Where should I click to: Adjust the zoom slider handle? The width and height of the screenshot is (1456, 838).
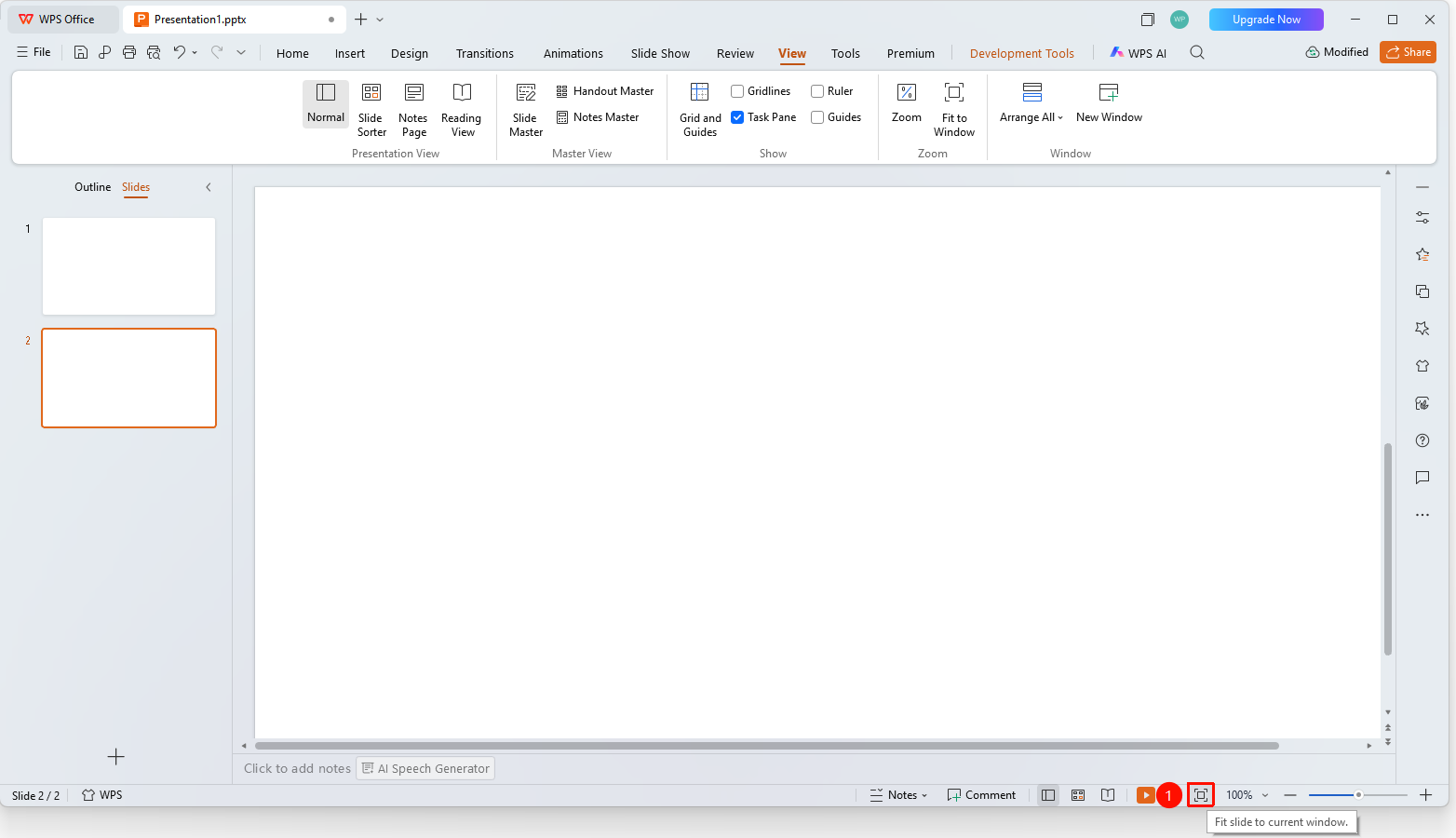coord(1358,795)
